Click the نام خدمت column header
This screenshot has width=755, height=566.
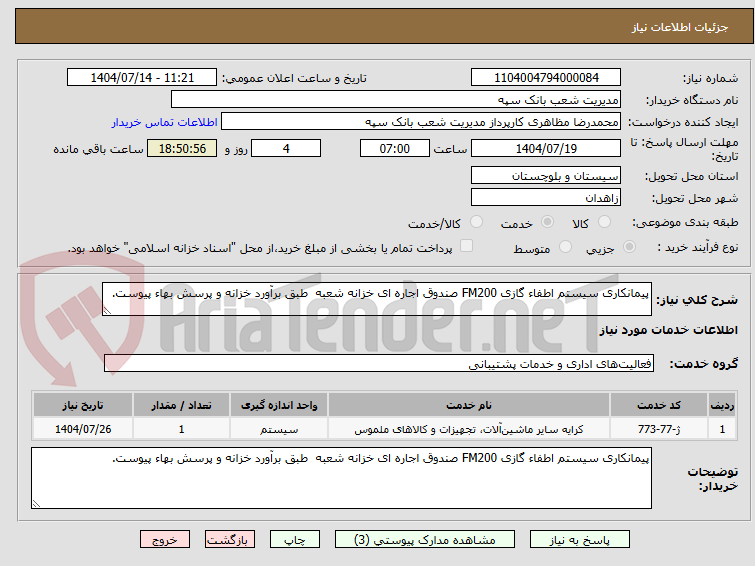click(469, 405)
